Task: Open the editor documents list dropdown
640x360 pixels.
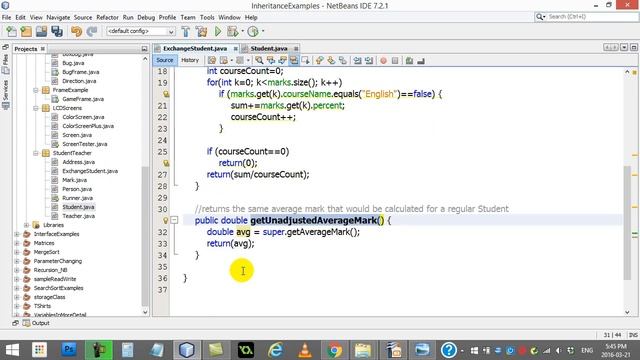Action: 624,48
